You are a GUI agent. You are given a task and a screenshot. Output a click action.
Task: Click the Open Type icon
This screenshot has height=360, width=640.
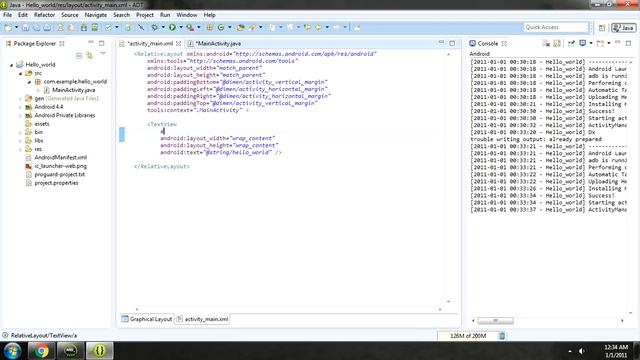241,27
